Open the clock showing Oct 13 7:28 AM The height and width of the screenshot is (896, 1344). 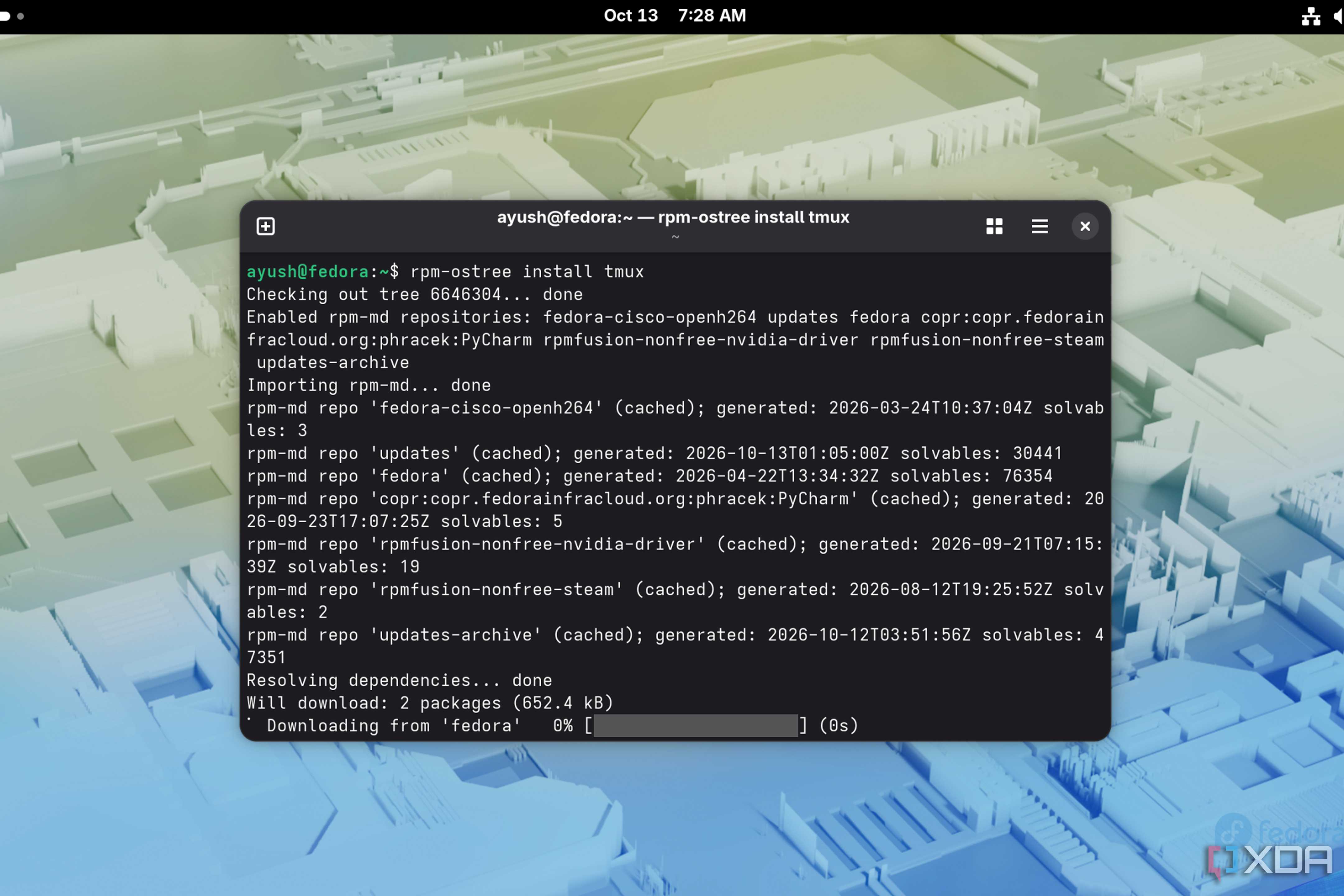coord(675,16)
